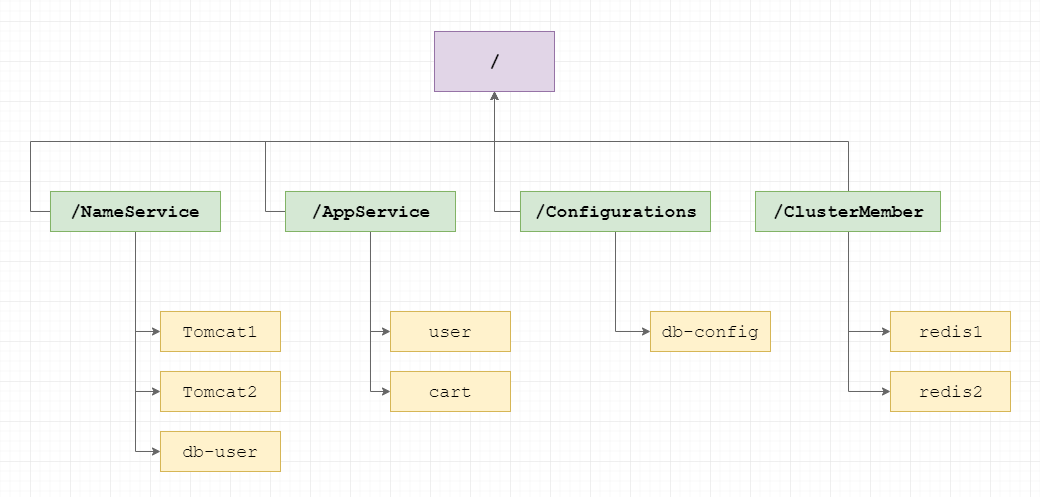Screen dimensions: 1040x497
Task: Select the /ClusterMember node
Action: pos(848,212)
